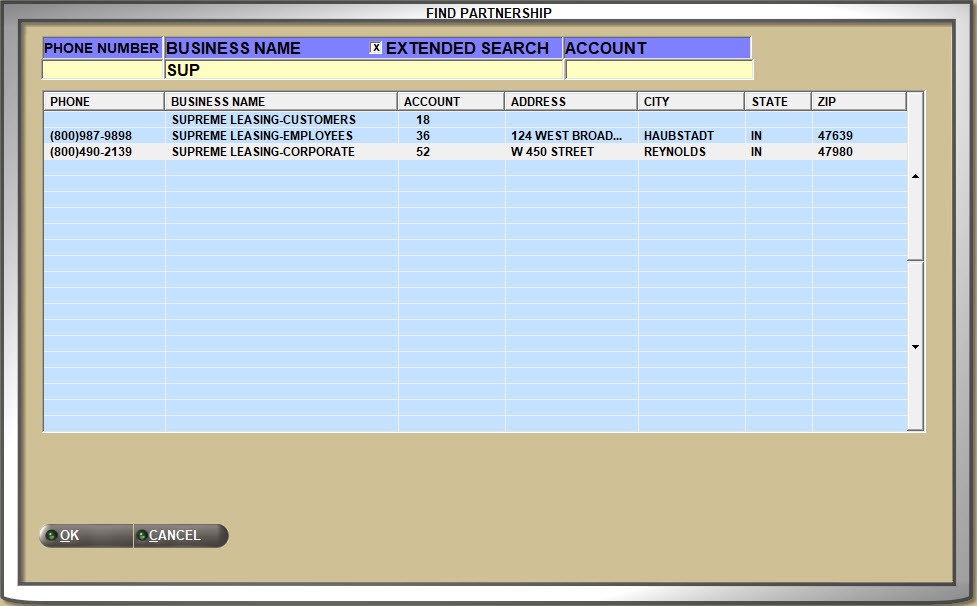Image resolution: width=977 pixels, height=606 pixels.
Task: Click the Phone Number input field
Action: point(102,70)
